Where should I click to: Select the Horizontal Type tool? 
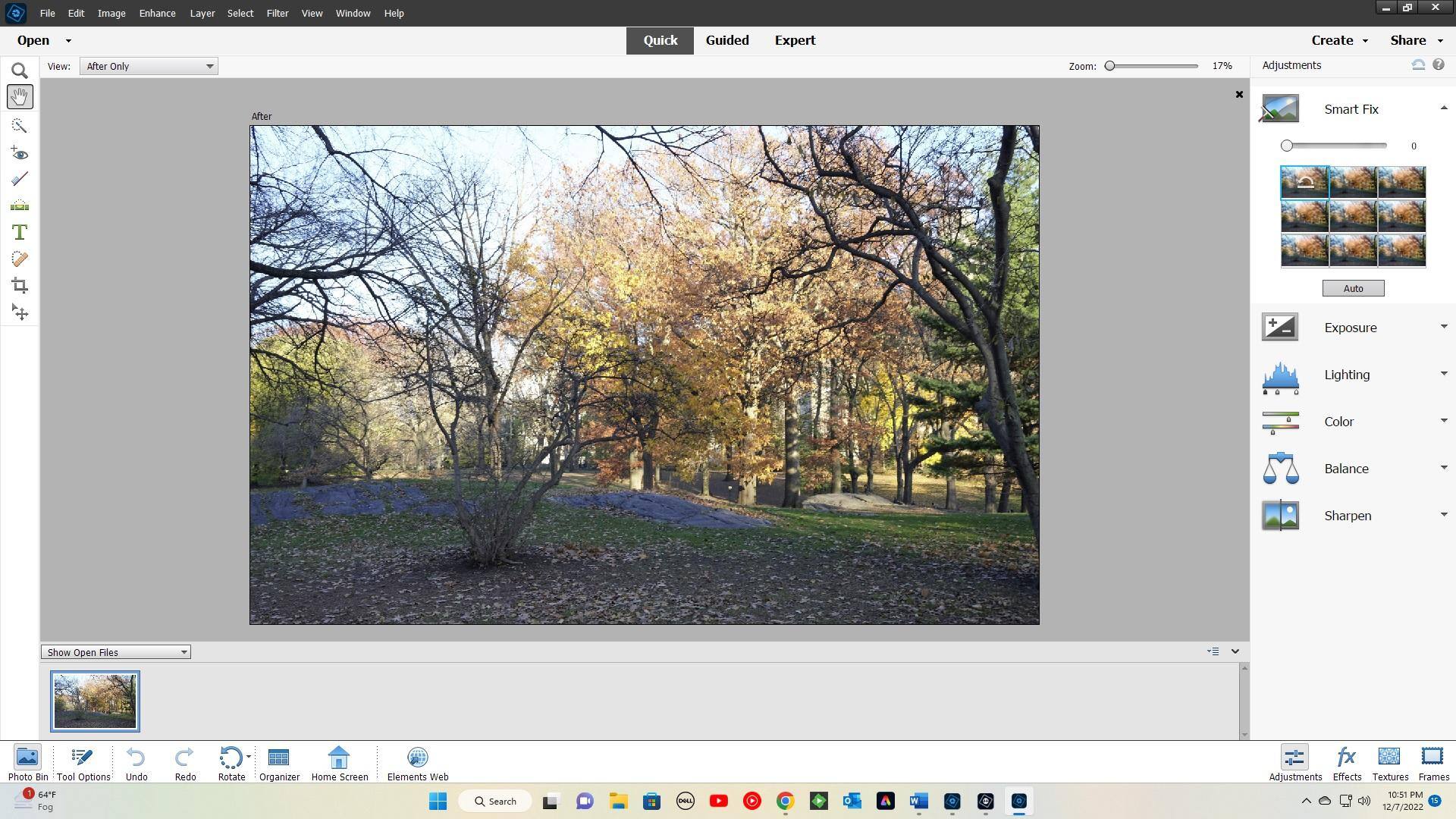point(20,232)
